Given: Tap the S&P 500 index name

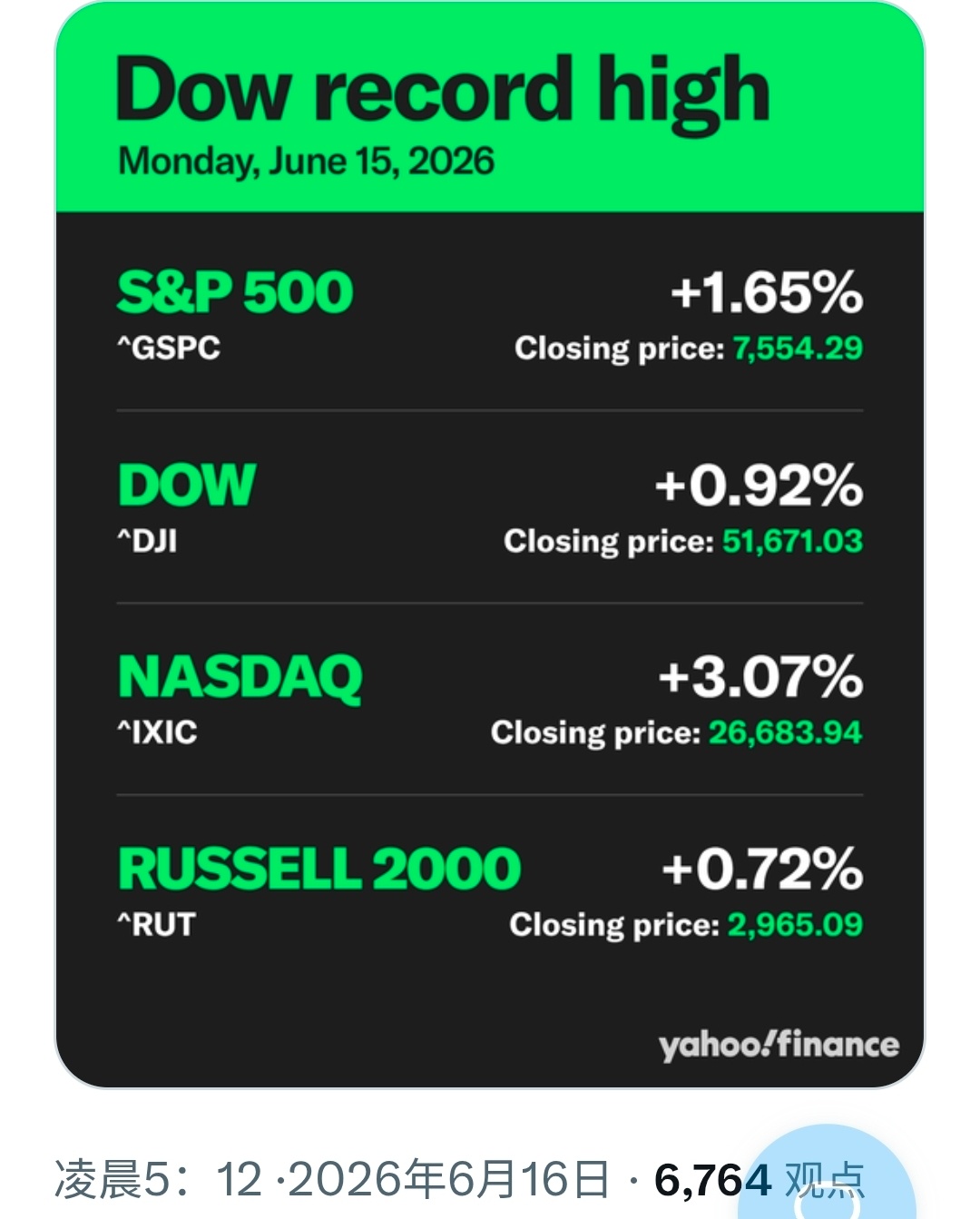Looking at the screenshot, I should 235,292.
